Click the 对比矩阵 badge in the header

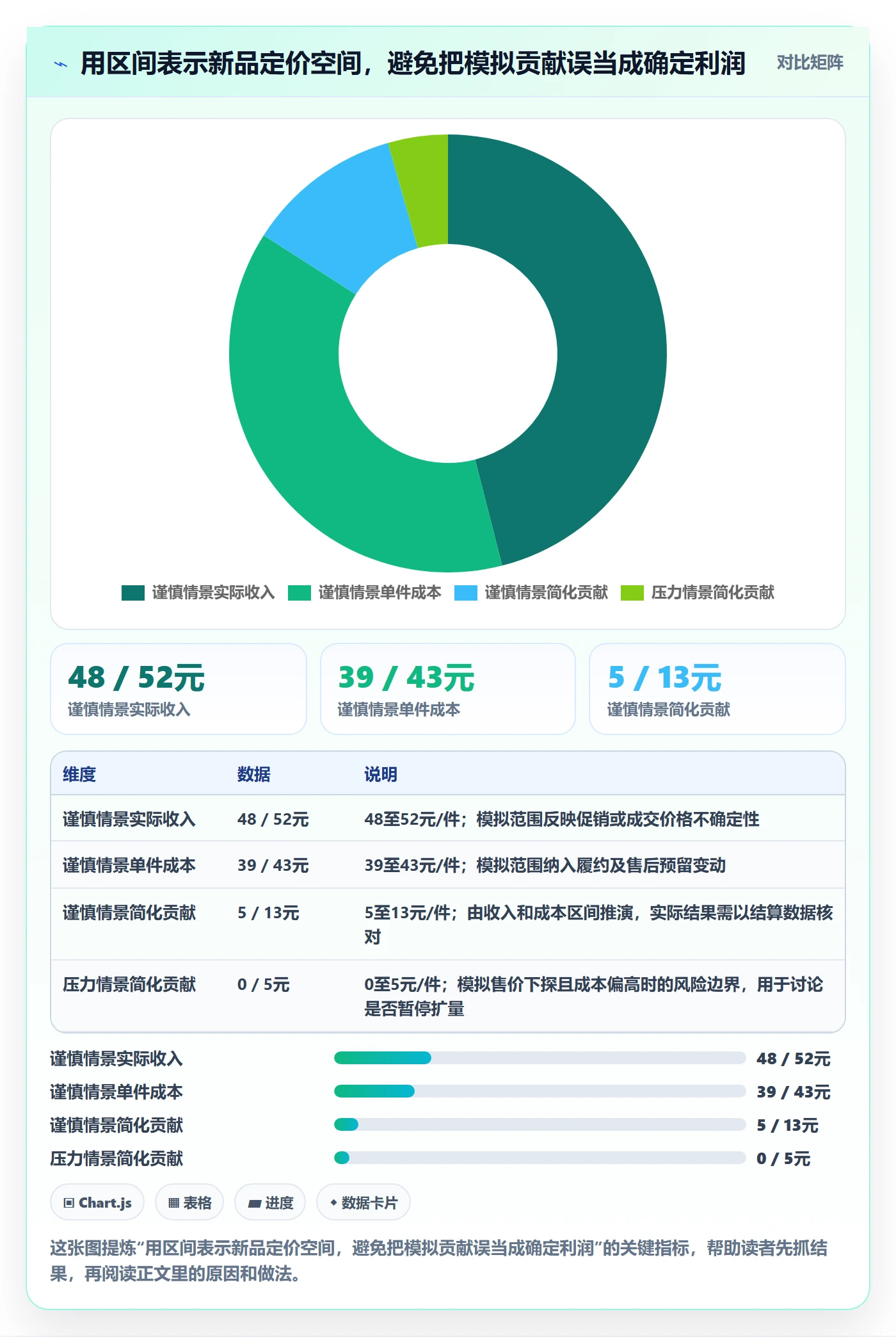810,63
